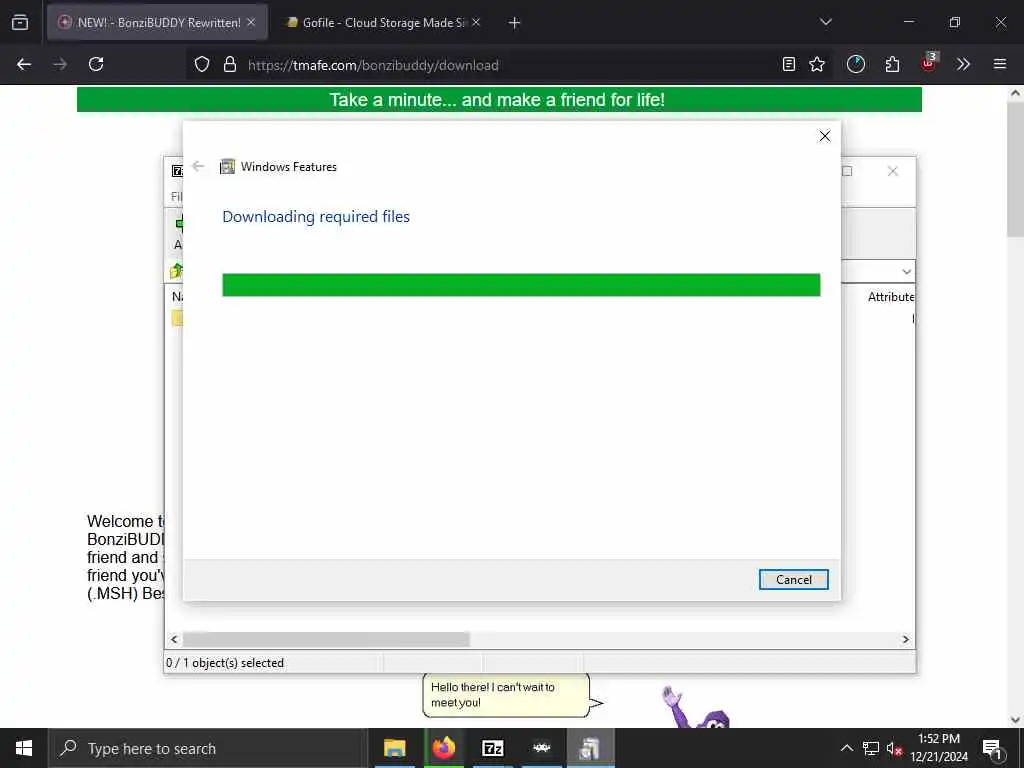Close the BonziBUDDY Rewritten tab

pos(251,22)
